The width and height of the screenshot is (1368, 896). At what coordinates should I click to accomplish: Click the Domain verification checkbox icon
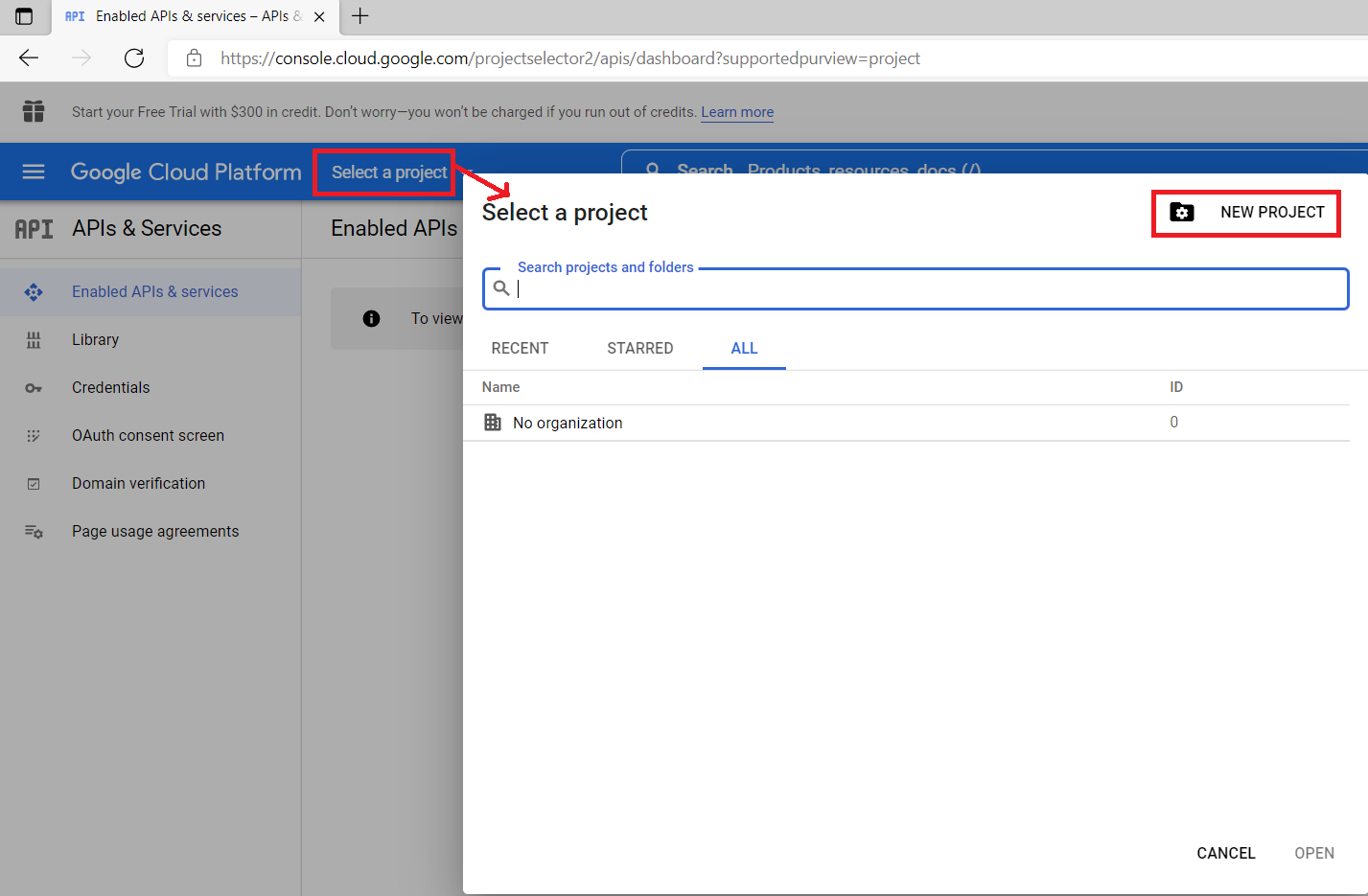[34, 484]
